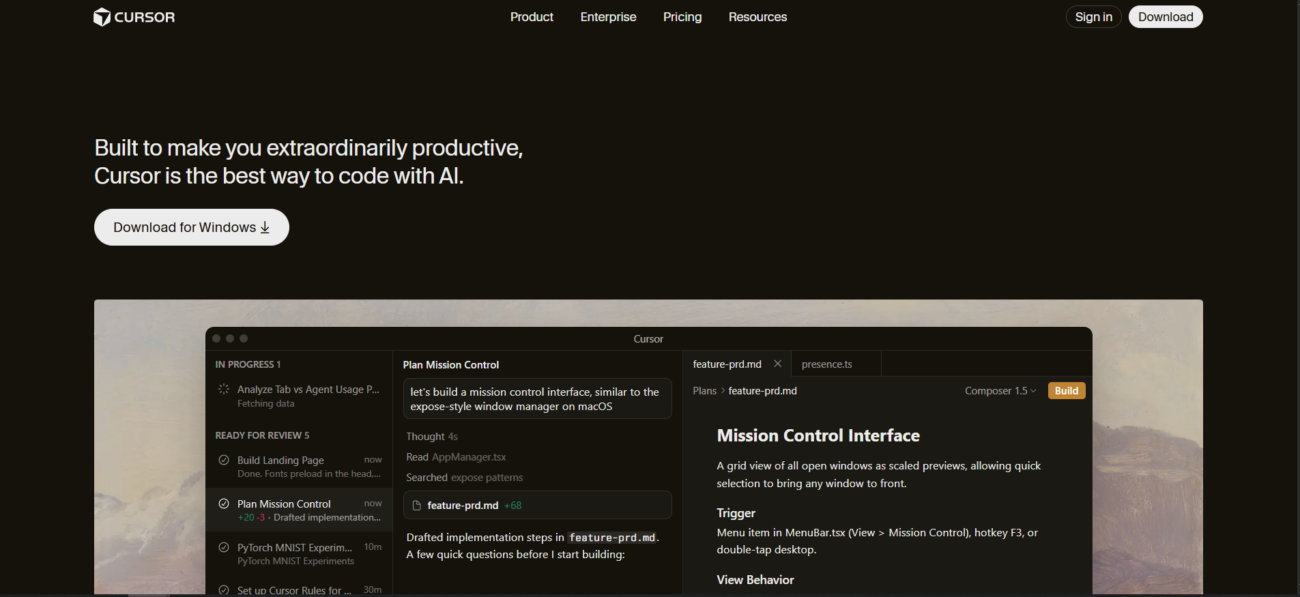Open the Resources menu

click(757, 17)
